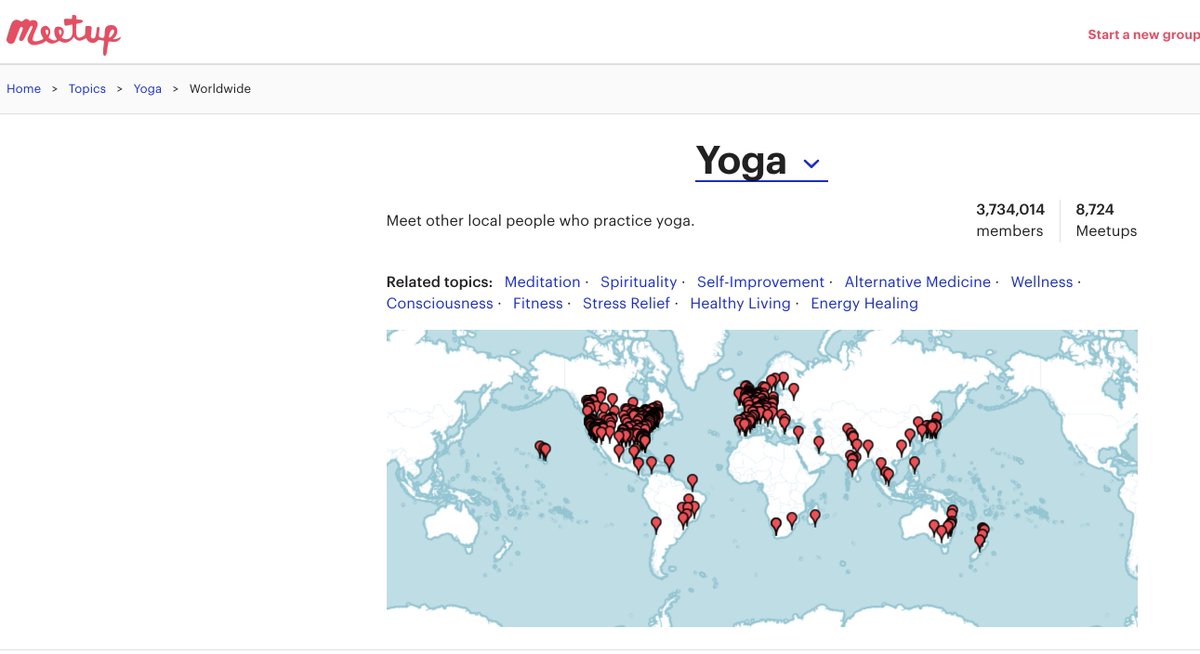
Task: Click Start a new group link
Action: point(1143,34)
